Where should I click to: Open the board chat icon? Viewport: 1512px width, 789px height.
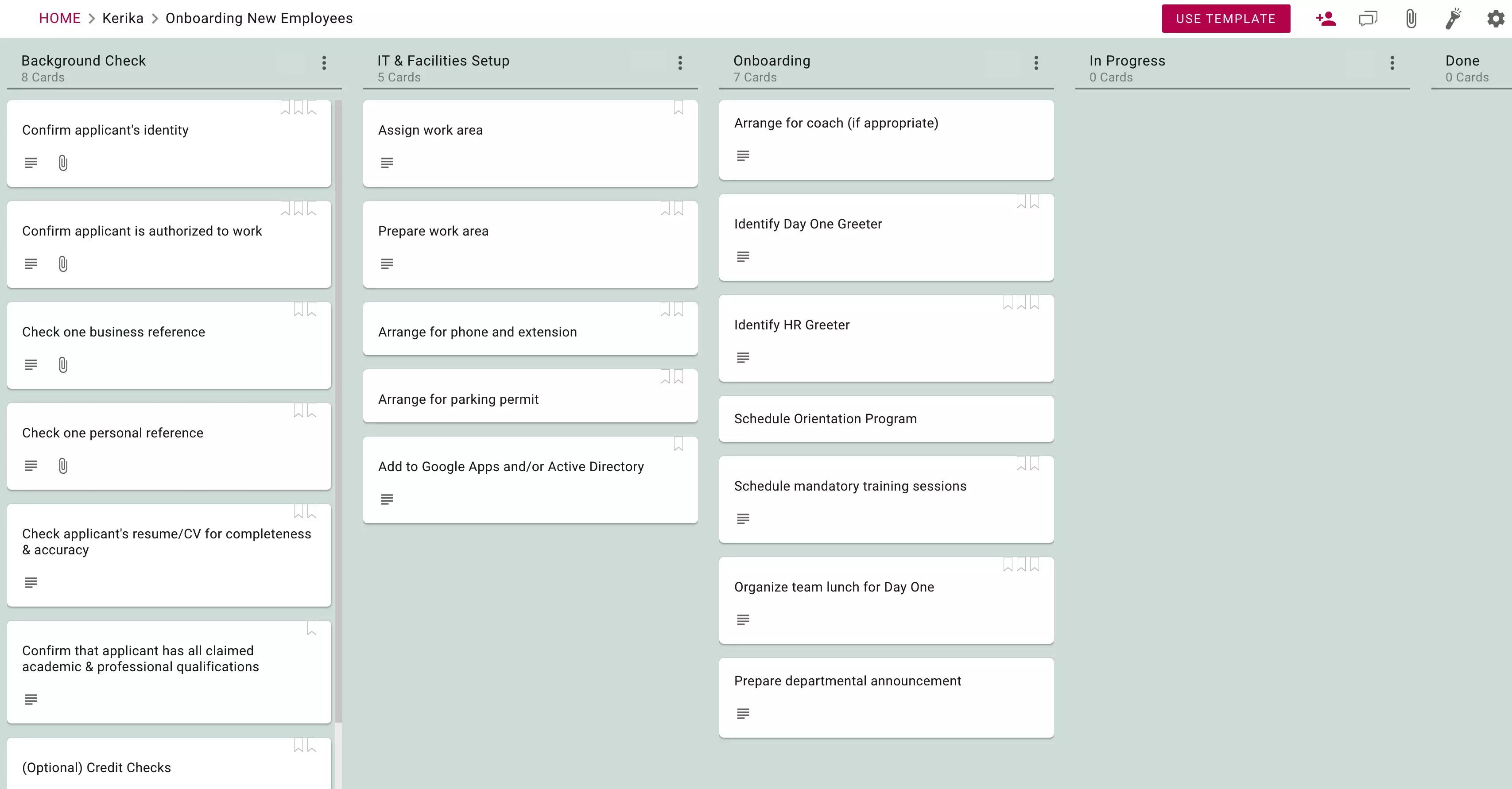1368,19
